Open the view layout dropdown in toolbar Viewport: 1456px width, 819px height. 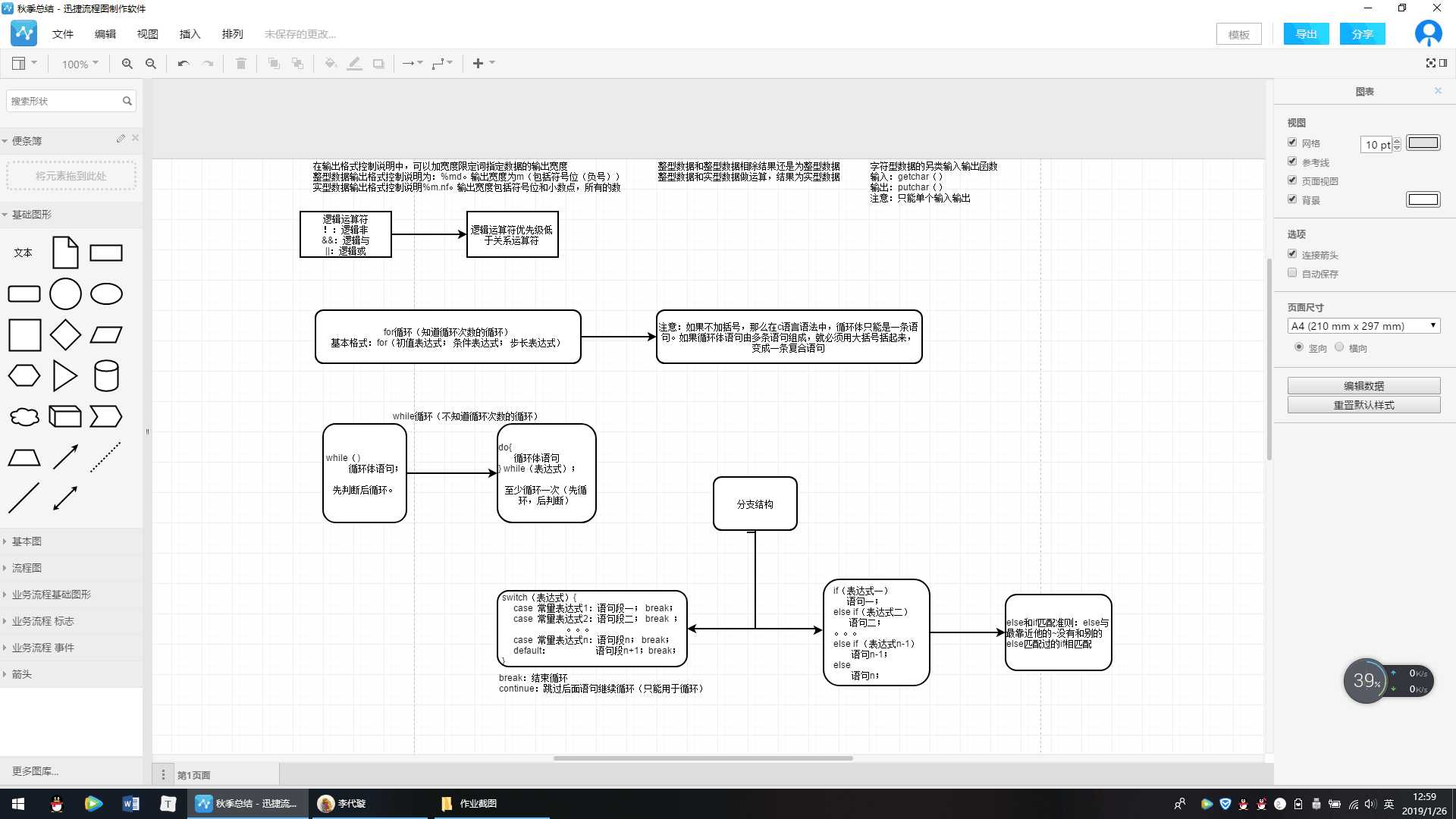24,64
